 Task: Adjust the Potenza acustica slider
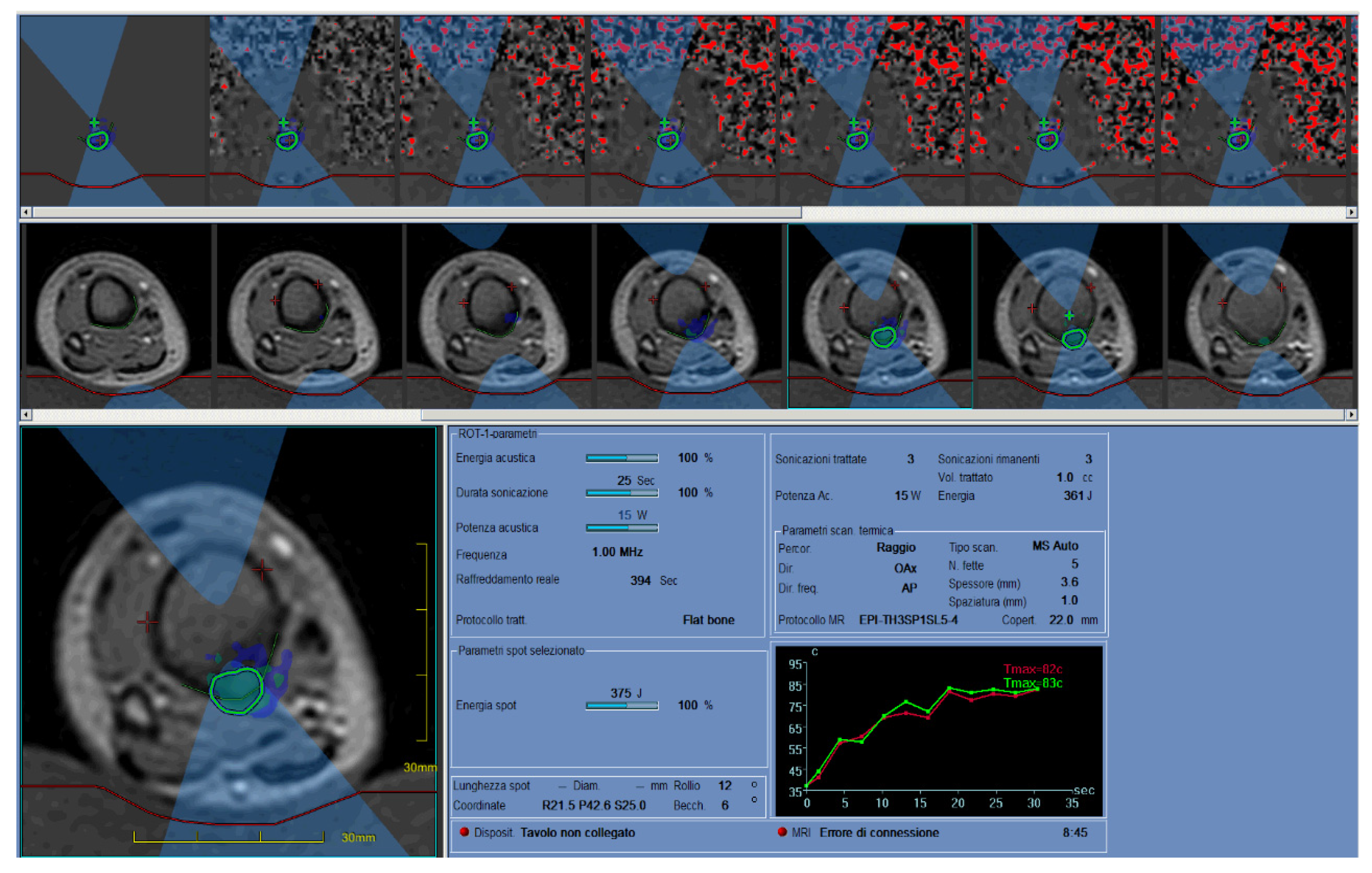(622, 528)
